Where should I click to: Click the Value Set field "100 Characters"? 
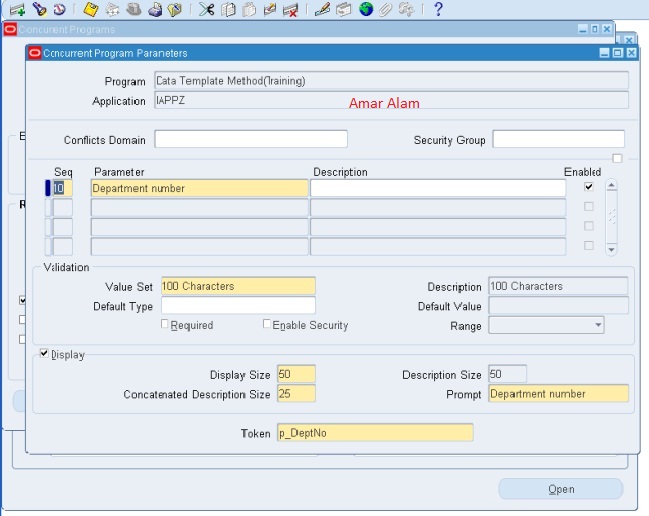pyautogui.click(x=238, y=286)
